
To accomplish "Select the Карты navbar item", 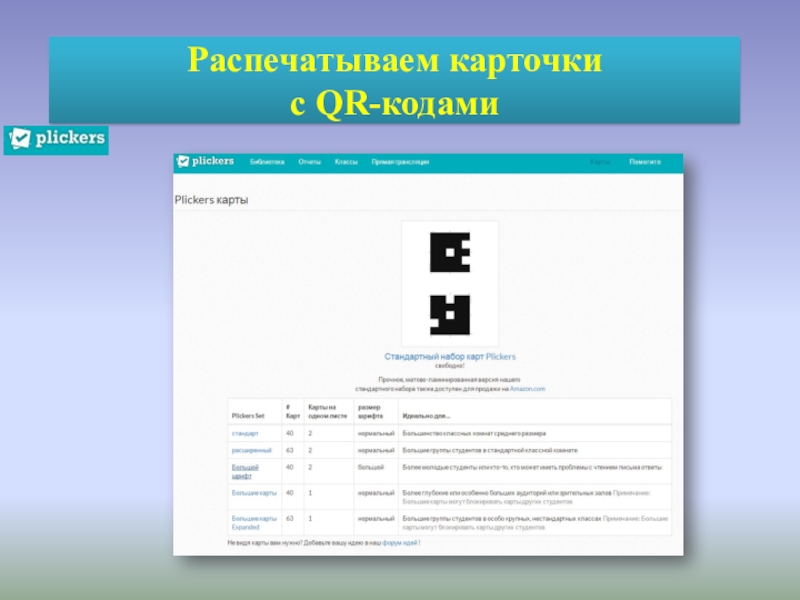I will click(600, 162).
